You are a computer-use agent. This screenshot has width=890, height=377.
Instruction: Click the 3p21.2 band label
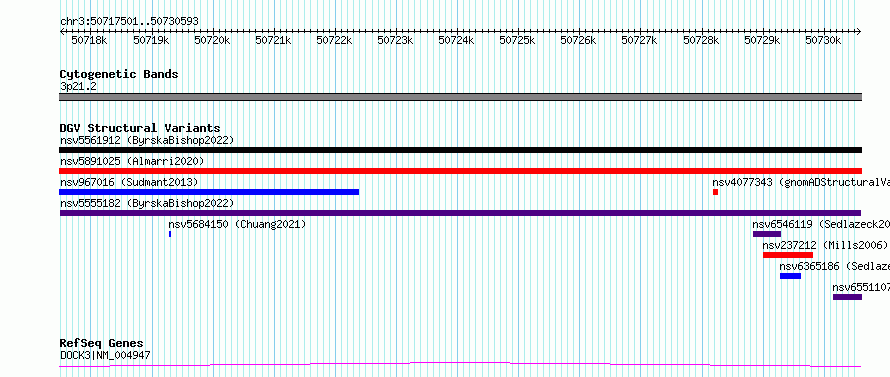[78, 86]
